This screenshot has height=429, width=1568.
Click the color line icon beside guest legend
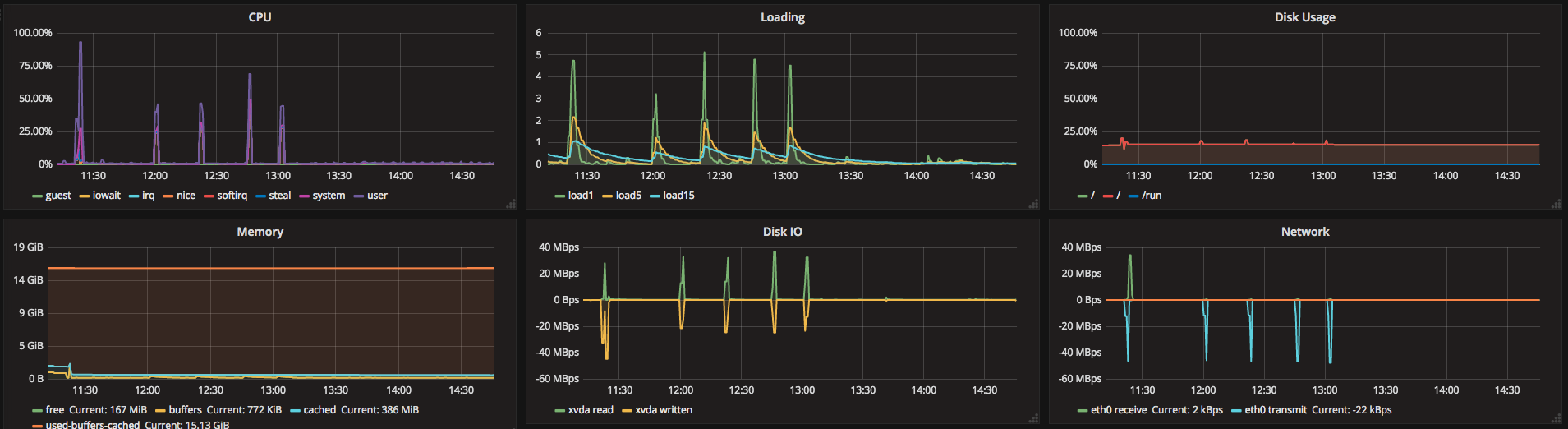tap(37, 196)
